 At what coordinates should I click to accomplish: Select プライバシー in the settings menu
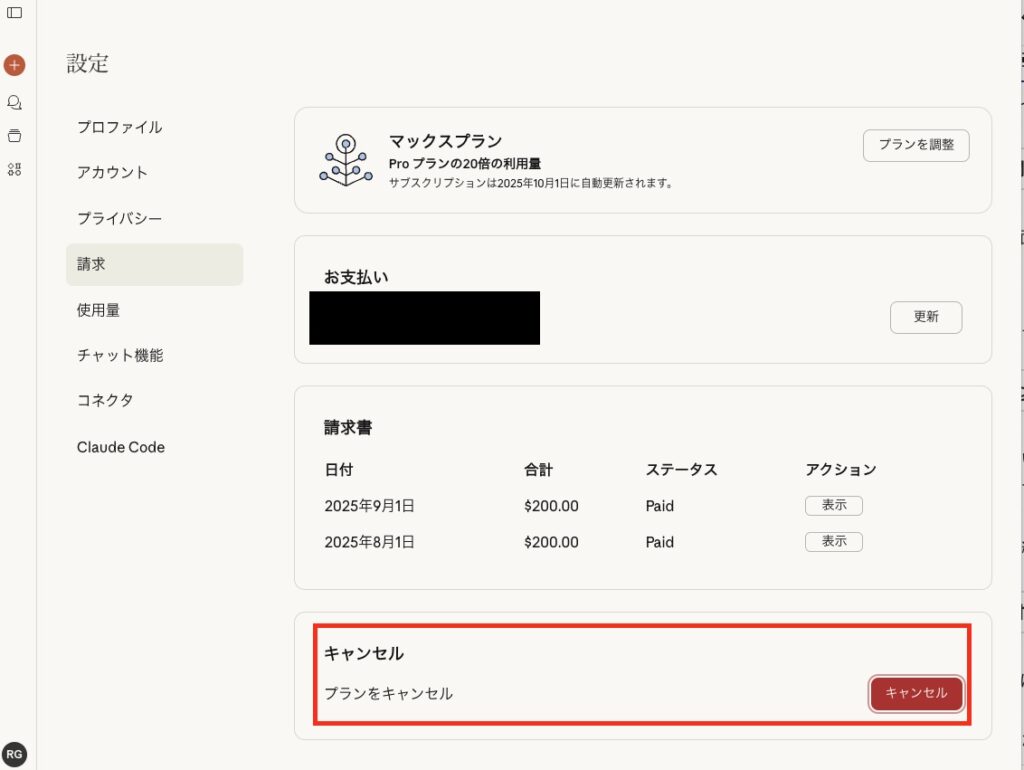119,218
